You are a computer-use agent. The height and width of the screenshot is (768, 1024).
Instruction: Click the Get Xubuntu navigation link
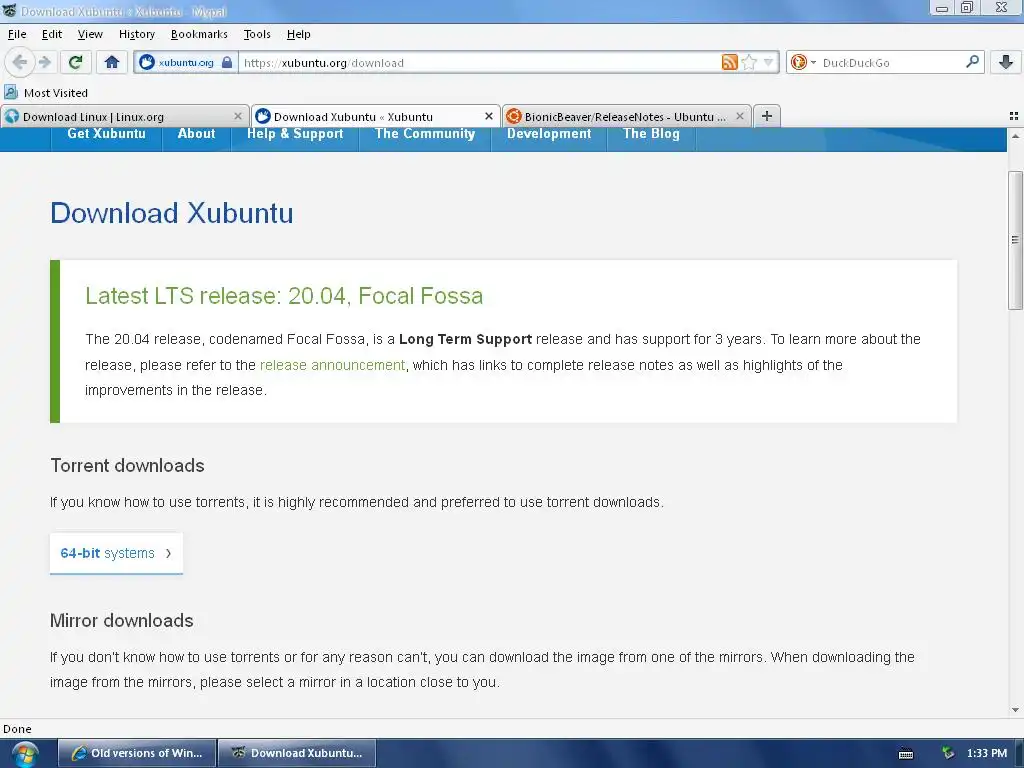coord(106,134)
